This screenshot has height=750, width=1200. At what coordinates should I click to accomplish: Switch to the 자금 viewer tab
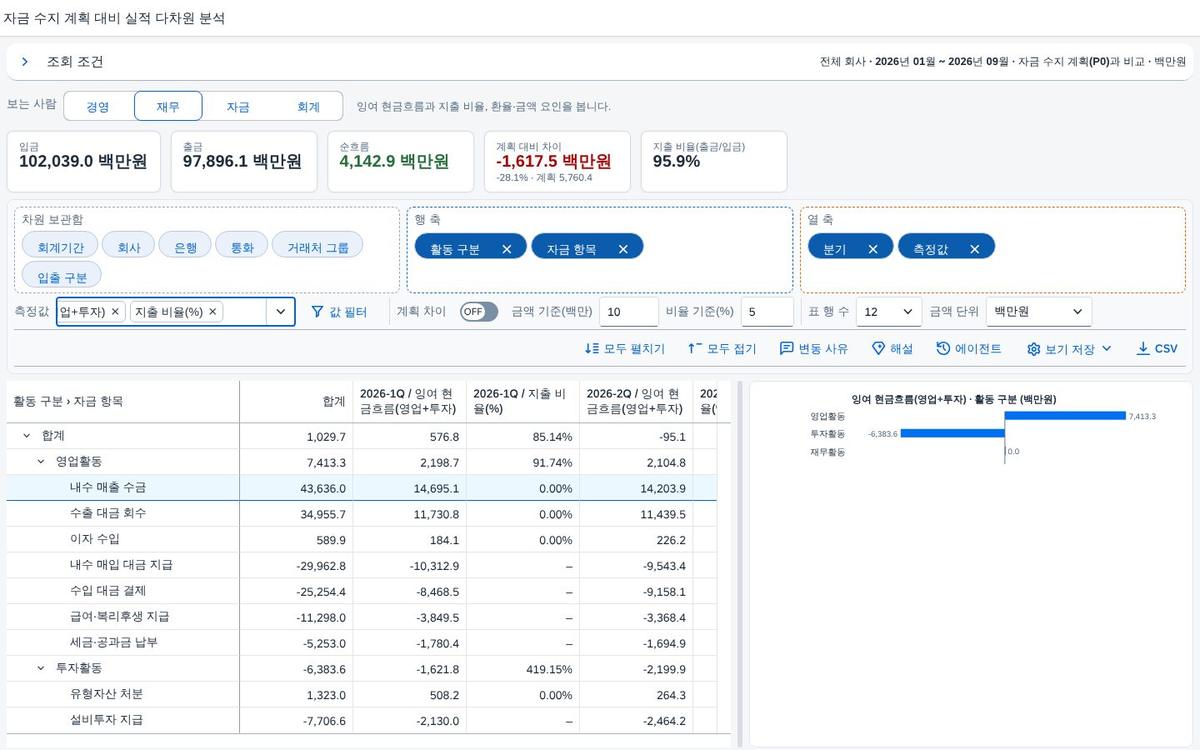pos(238,106)
